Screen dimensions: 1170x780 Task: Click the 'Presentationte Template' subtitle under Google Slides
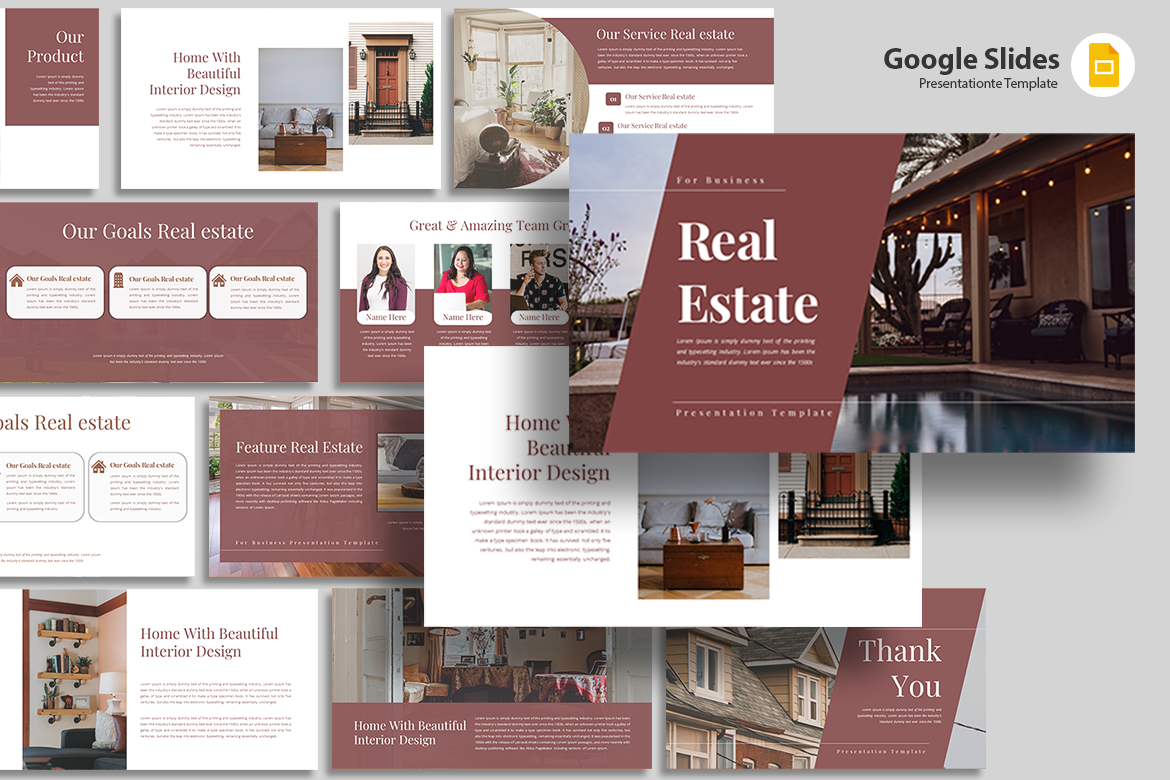pyautogui.click(x=988, y=84)
